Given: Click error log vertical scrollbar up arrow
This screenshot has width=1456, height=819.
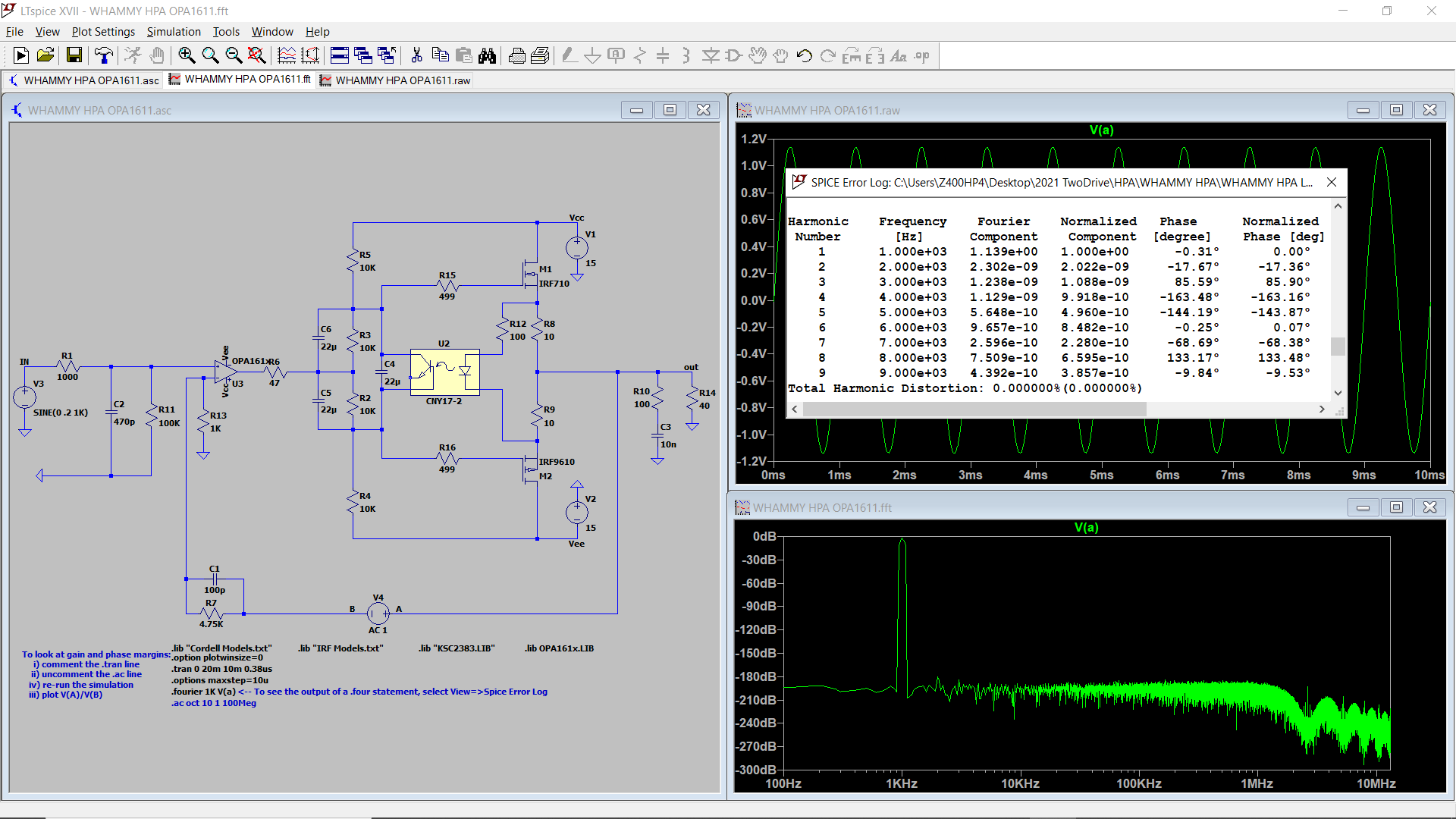Looking at the screenshot, I should tap(1338, 206).
